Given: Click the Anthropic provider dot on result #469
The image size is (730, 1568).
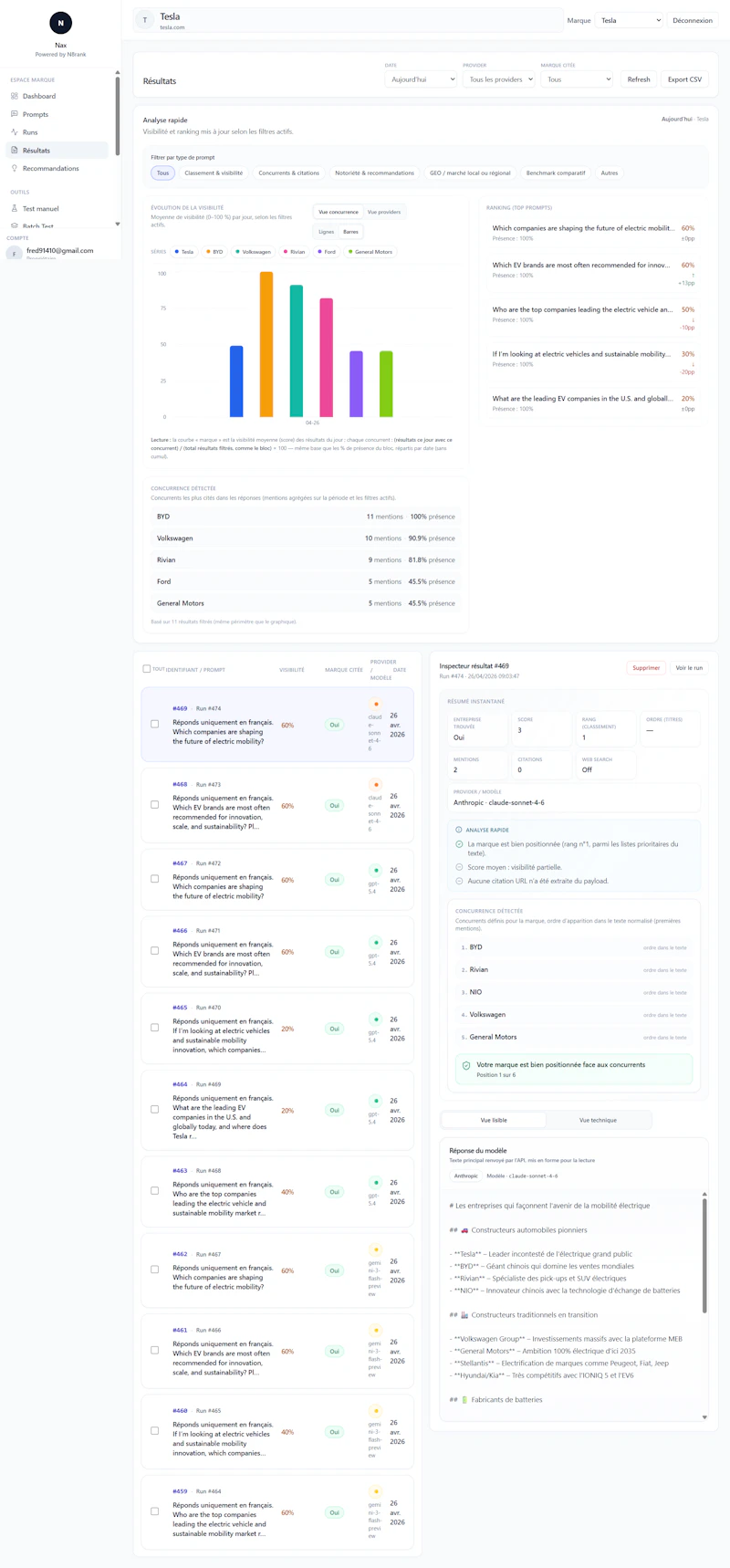Looking at the screenshot, I should coord(376,705).
